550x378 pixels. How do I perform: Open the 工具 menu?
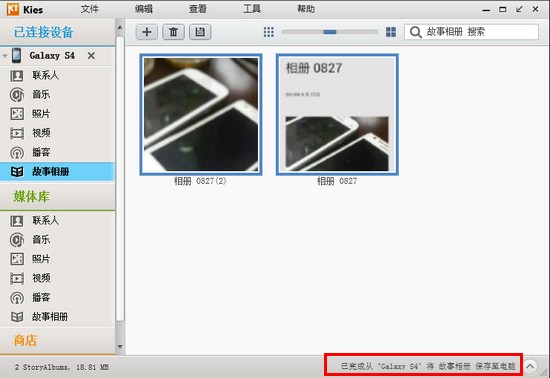[x=252, y=9]
